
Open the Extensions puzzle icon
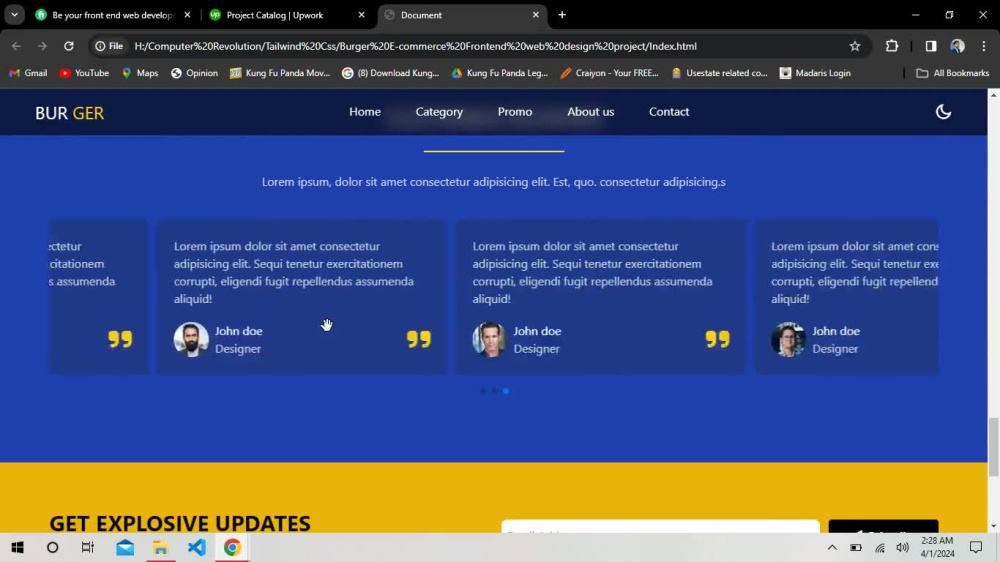892,46
